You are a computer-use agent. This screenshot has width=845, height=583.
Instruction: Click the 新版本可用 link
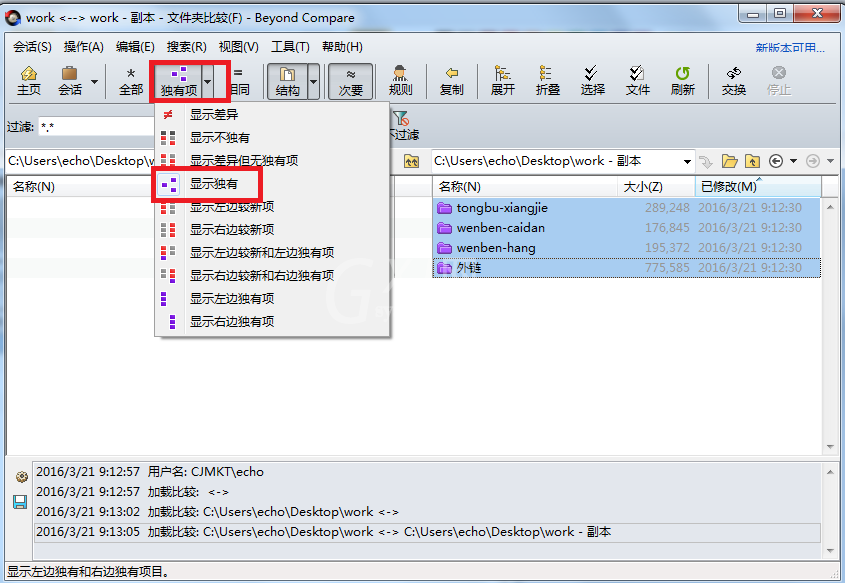click(x=789, y=47)
